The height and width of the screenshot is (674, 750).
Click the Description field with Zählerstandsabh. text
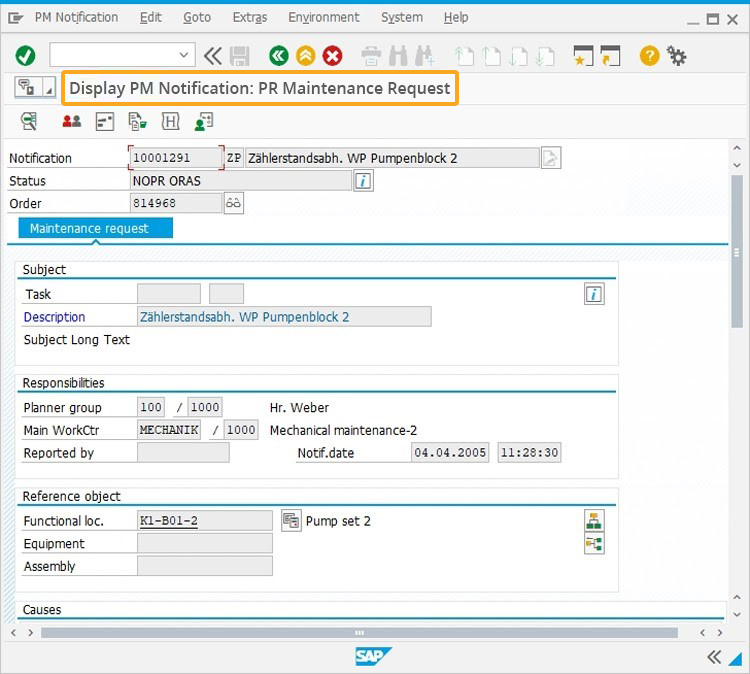(284, 317)
